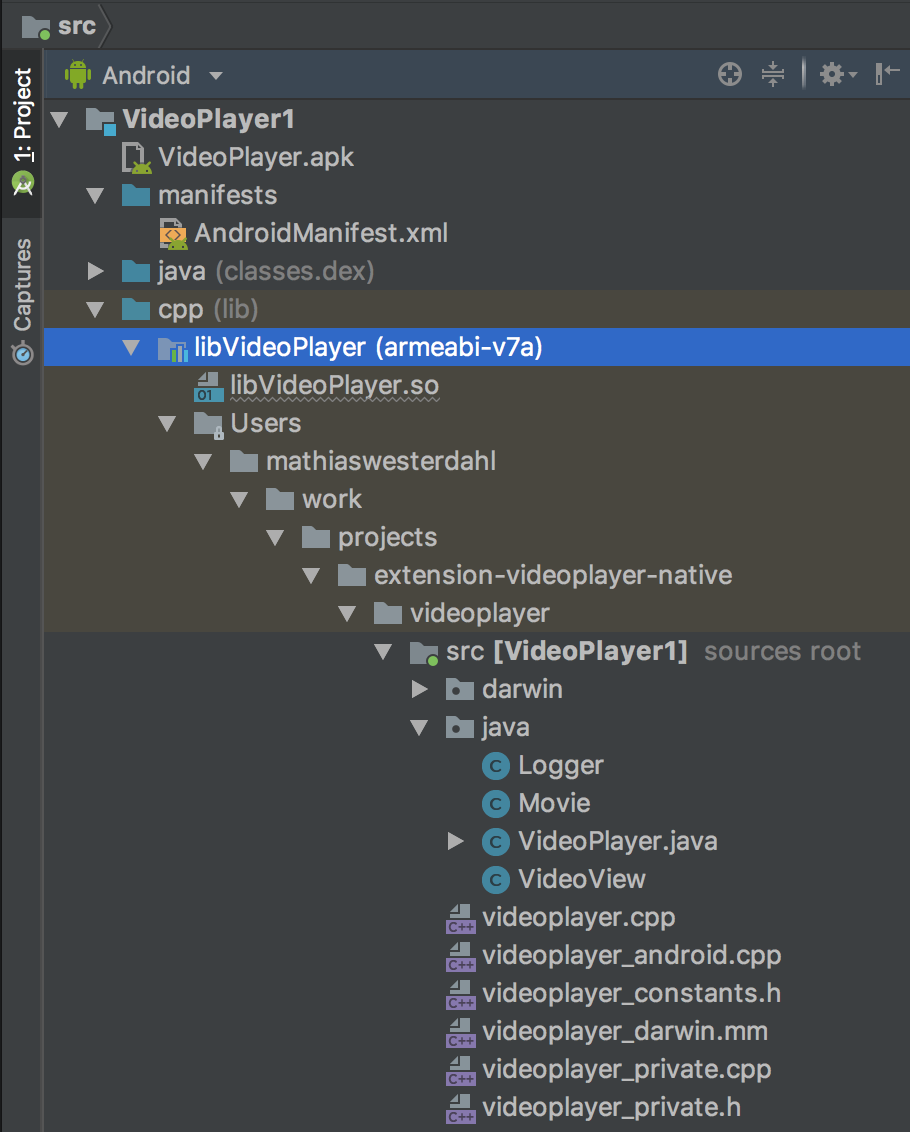Viewport: 910px width, 1132px height.
Task: Click the Logger class icon
Action: [x=495, y=766]
